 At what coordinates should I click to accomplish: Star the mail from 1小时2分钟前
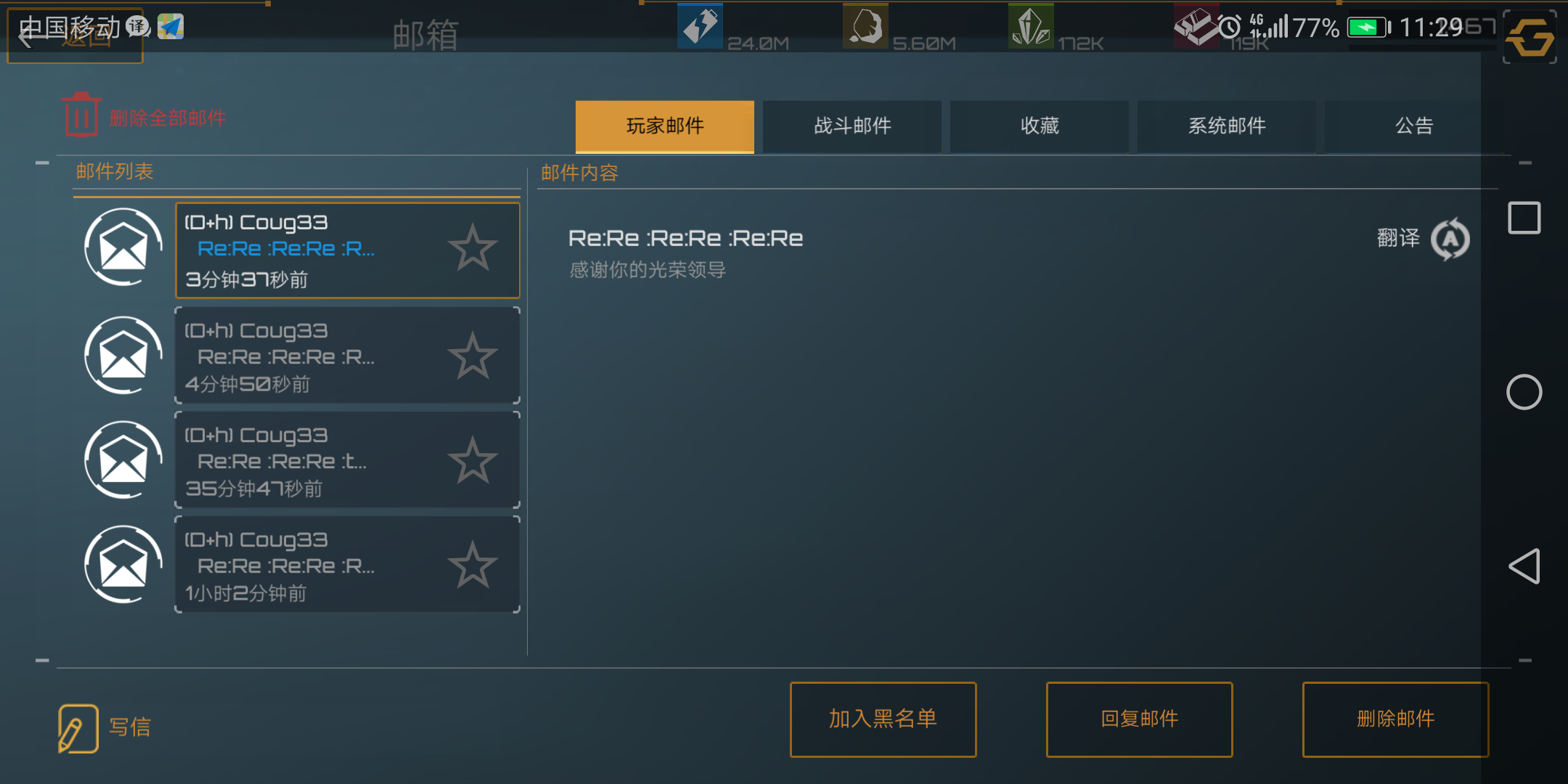click(473, 565)
